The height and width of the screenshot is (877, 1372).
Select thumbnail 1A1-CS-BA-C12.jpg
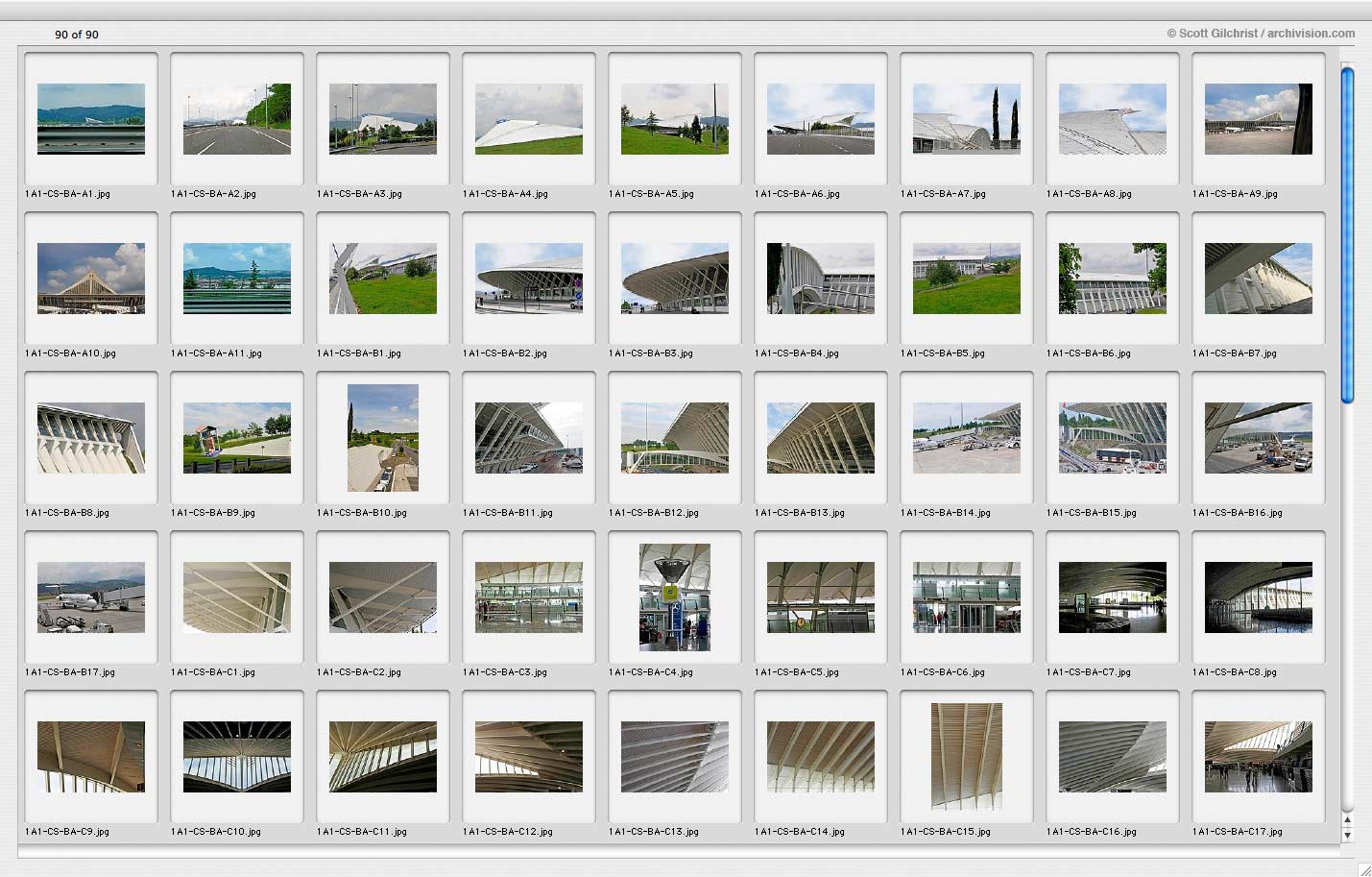pos(529,757)
